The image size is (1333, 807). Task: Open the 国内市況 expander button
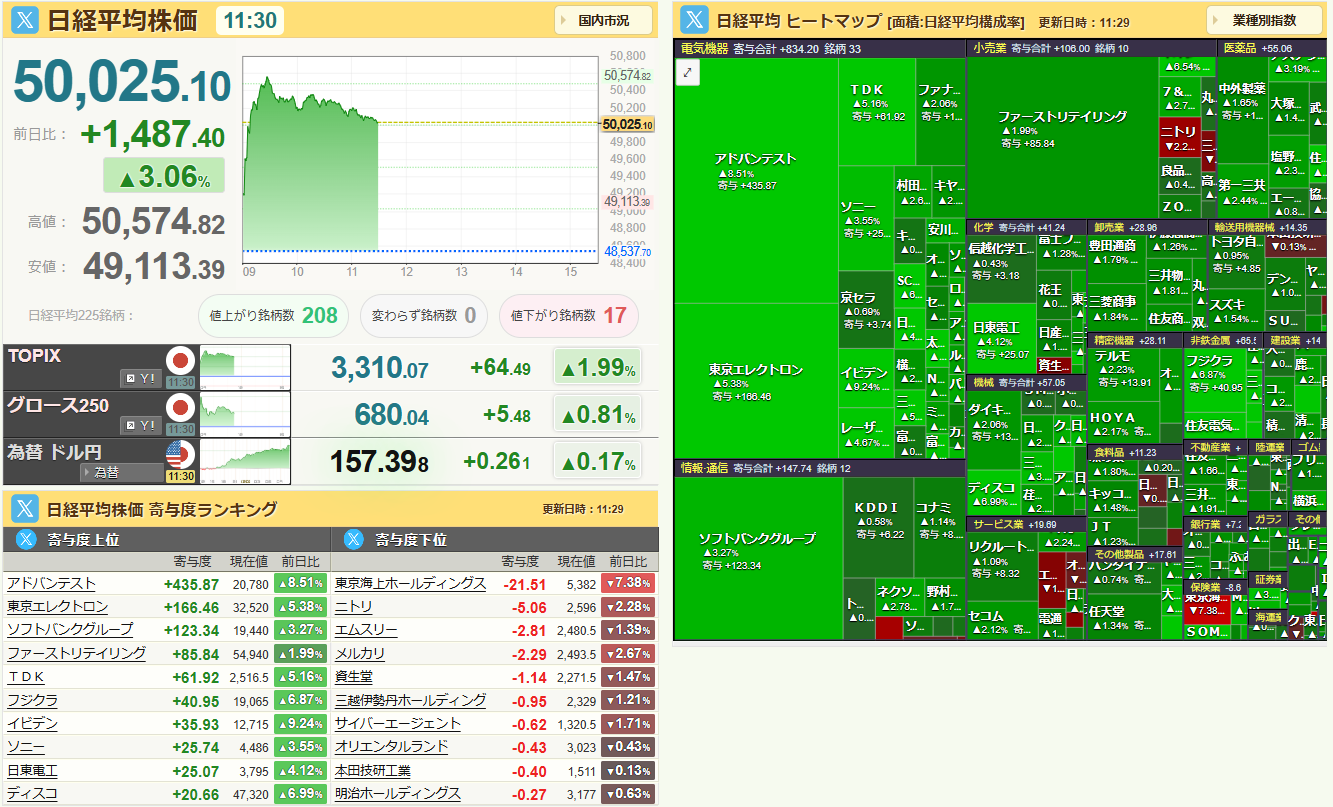point(604,20)
